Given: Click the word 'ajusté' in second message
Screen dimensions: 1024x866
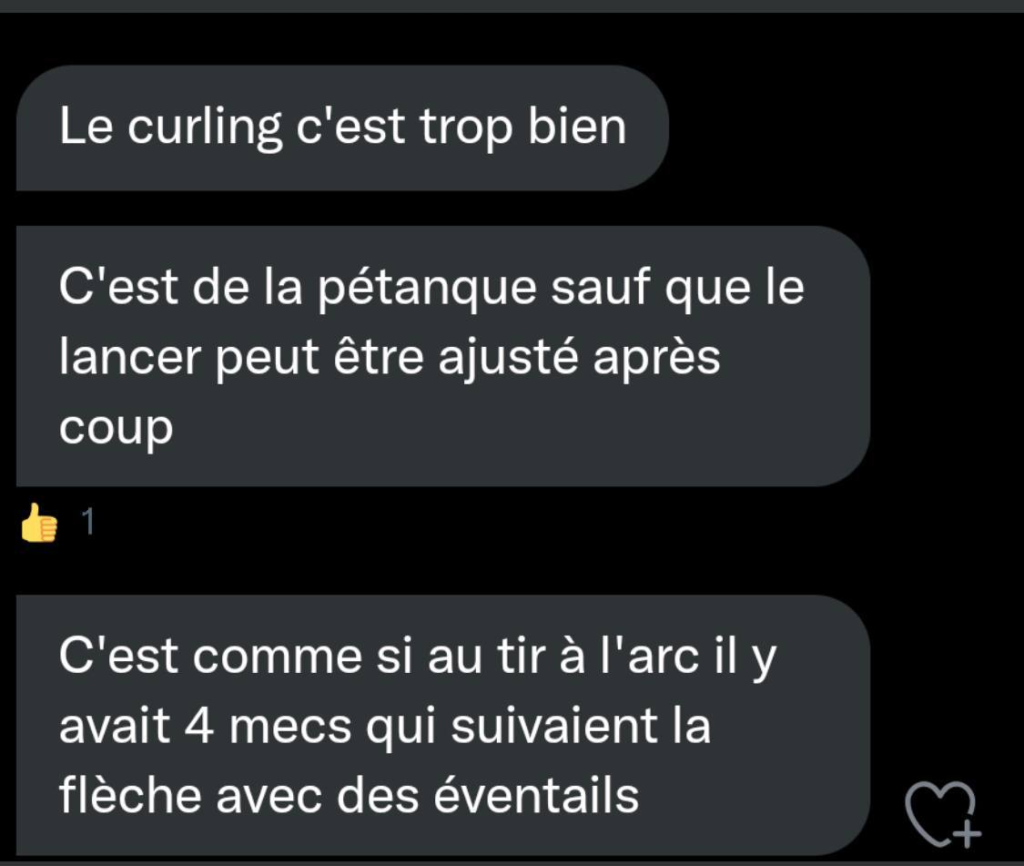Looking at the screenshot, I should pyautogui.click(x=508, y=359).
